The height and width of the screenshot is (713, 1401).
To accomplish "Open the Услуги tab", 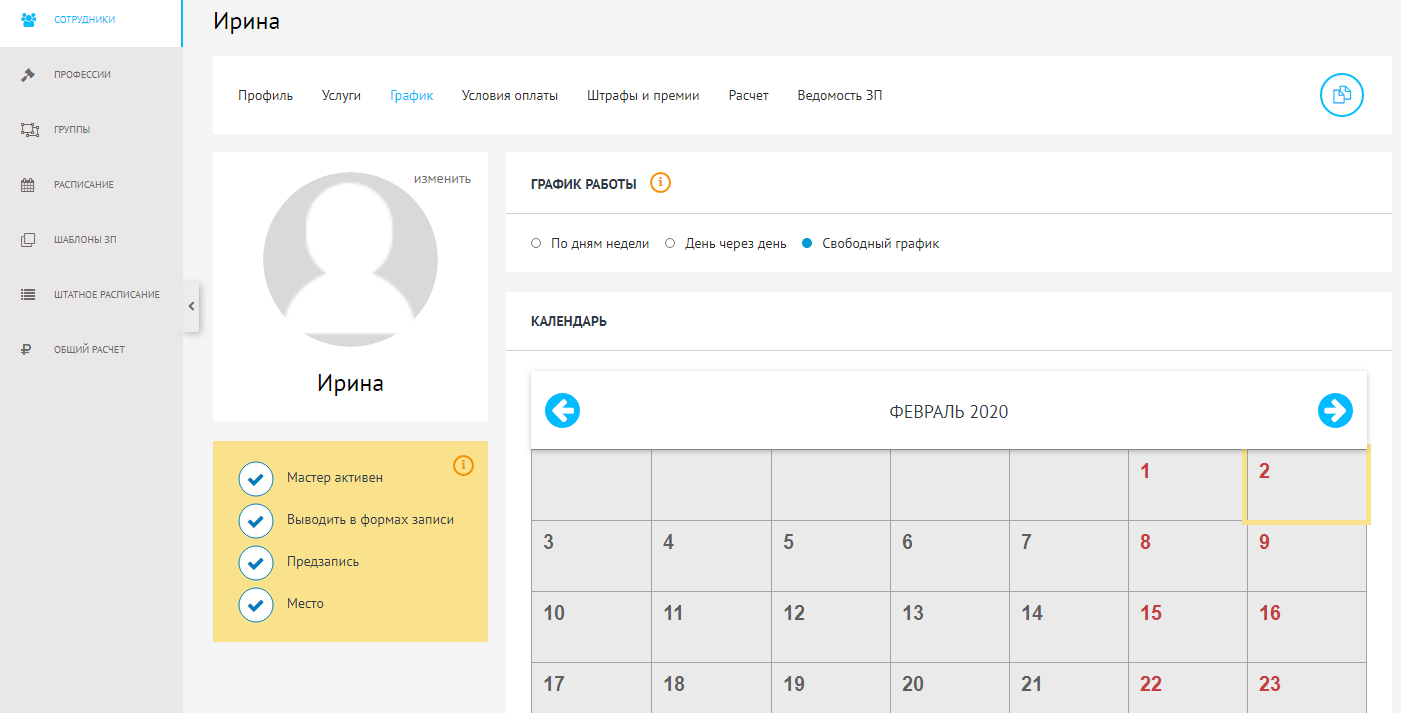I will click(x=341, y=96).
